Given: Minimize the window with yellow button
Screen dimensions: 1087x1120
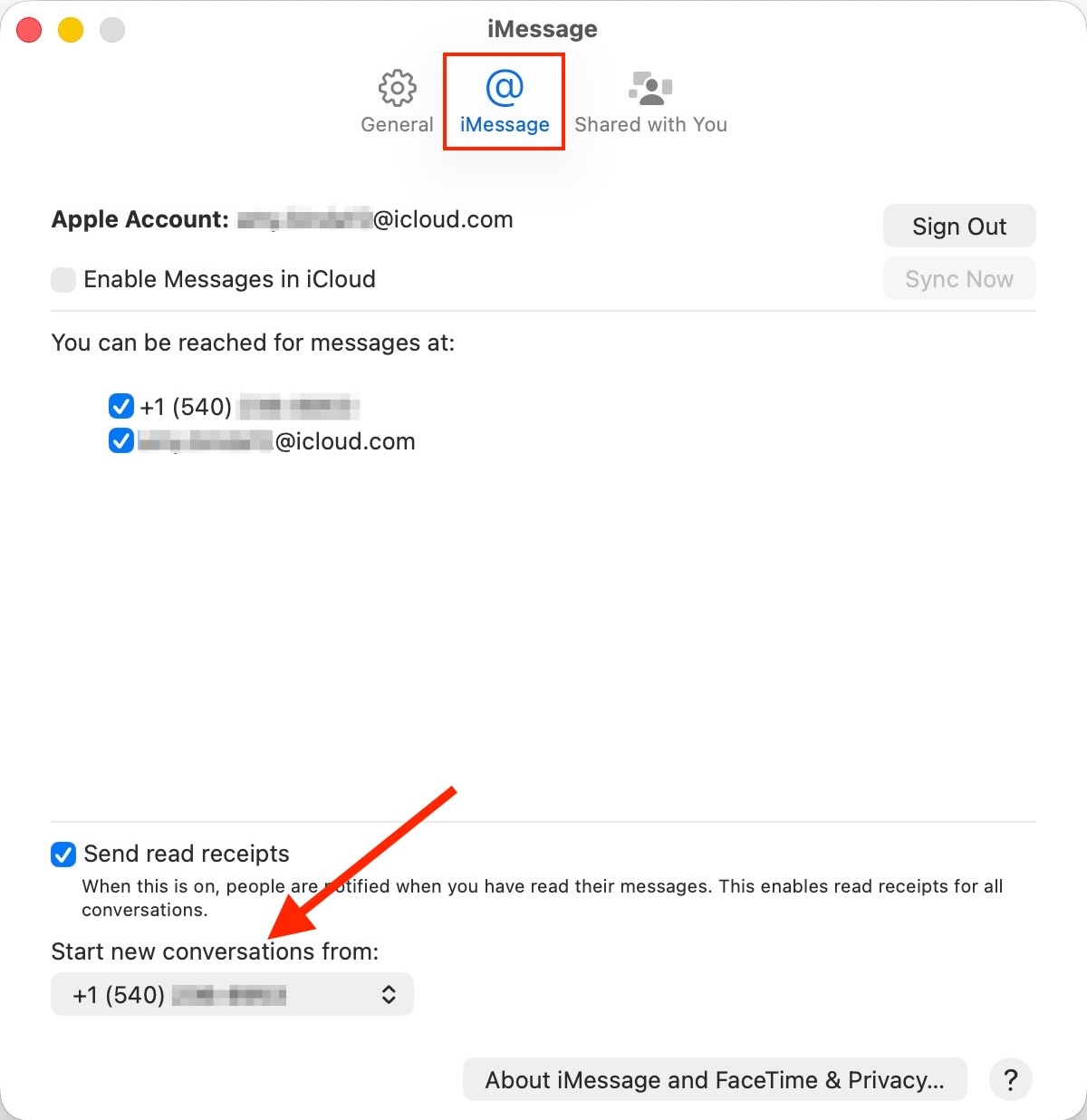Looking at the screenshot, I should pos(71,30).
